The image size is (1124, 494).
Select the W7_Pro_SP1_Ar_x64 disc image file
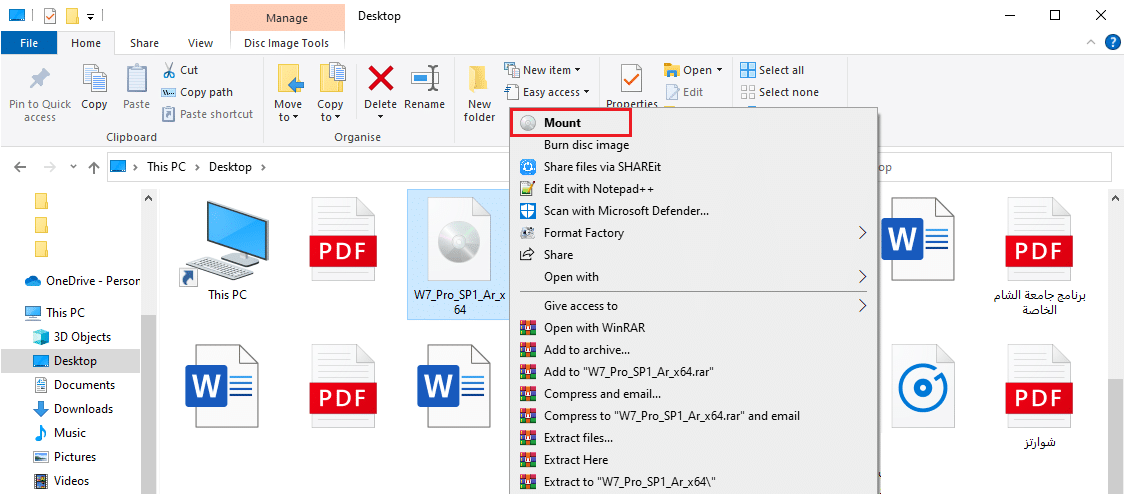(460, 250)
